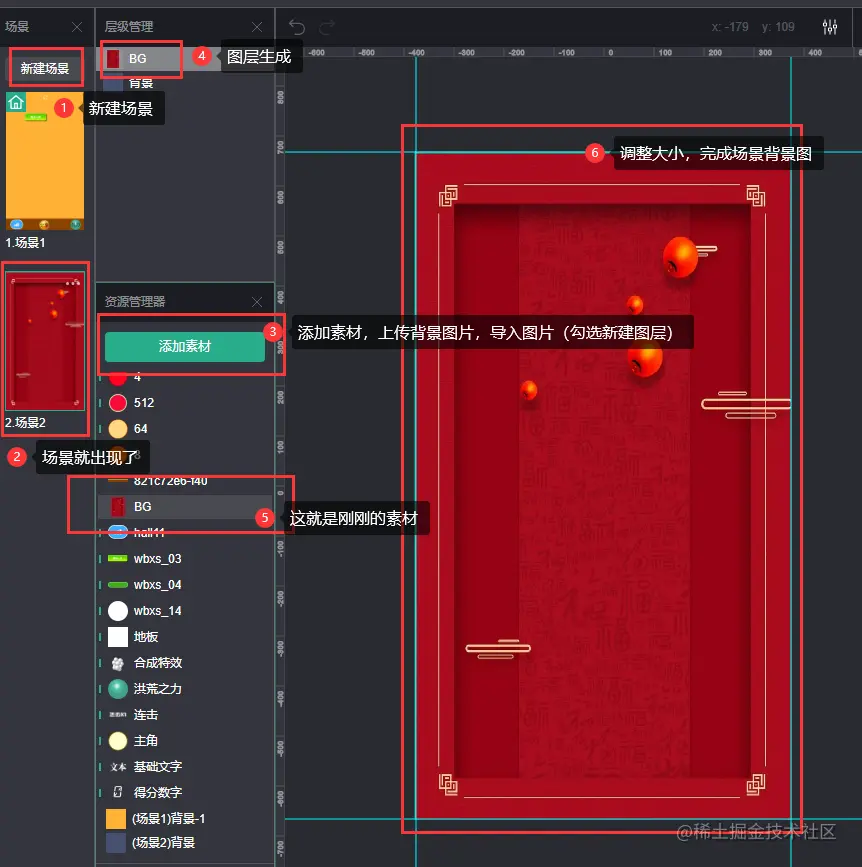Select the red 场景2 thumbnail

tap(45, 341)
